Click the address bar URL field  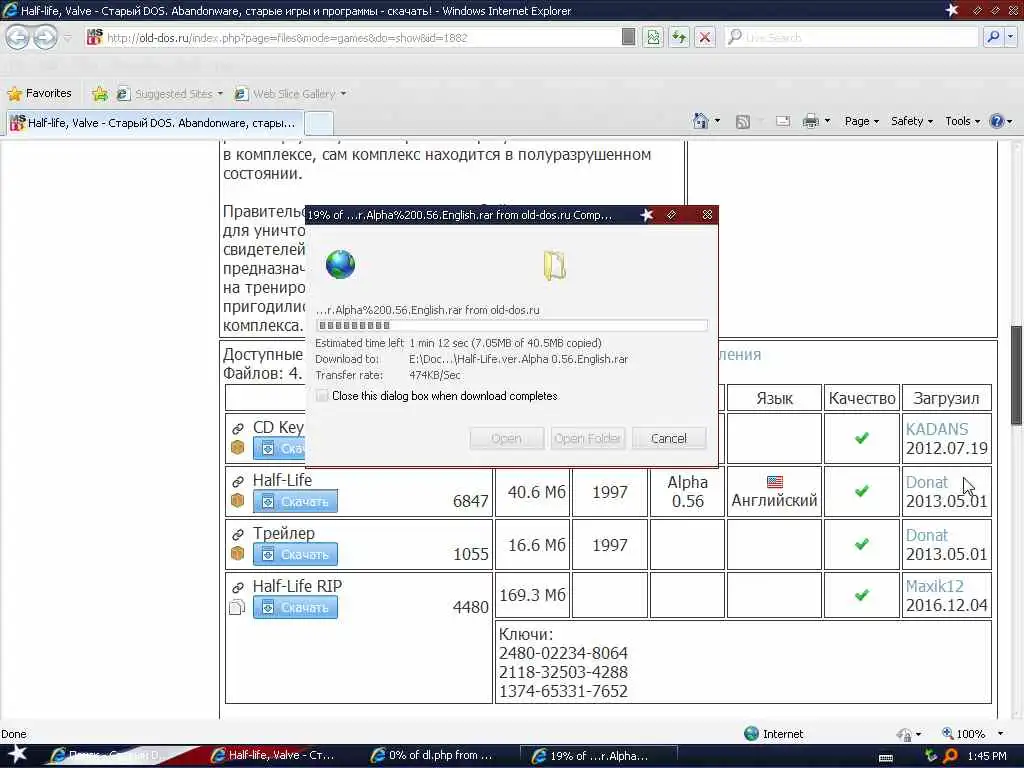[x=353, y=37]
